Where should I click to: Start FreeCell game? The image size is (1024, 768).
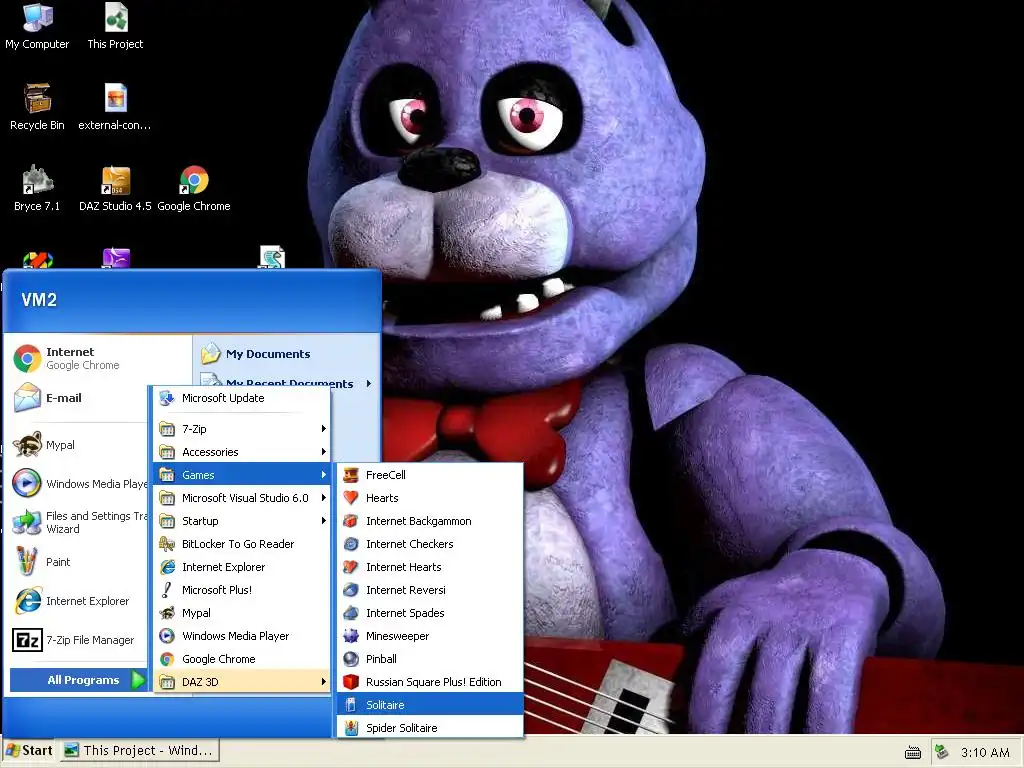pos(430,475)
